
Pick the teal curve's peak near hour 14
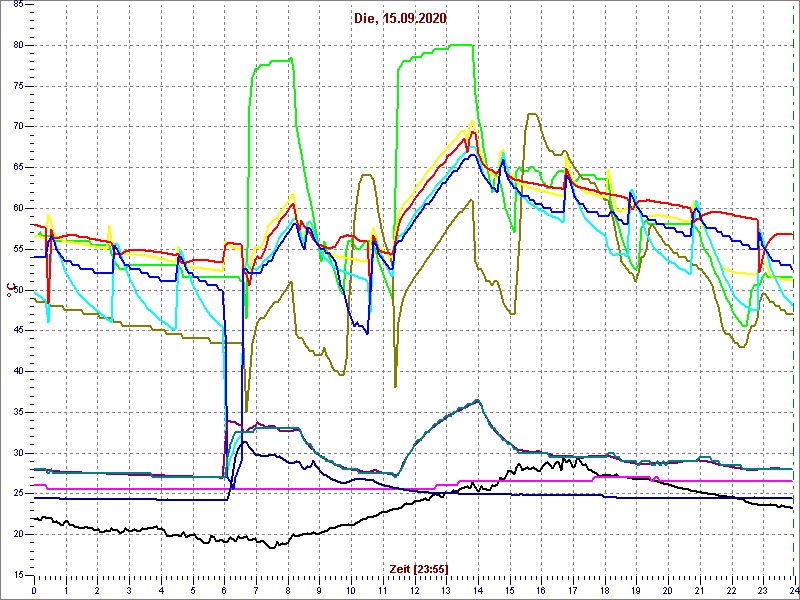pyautogui.click(x=478, y=401)
